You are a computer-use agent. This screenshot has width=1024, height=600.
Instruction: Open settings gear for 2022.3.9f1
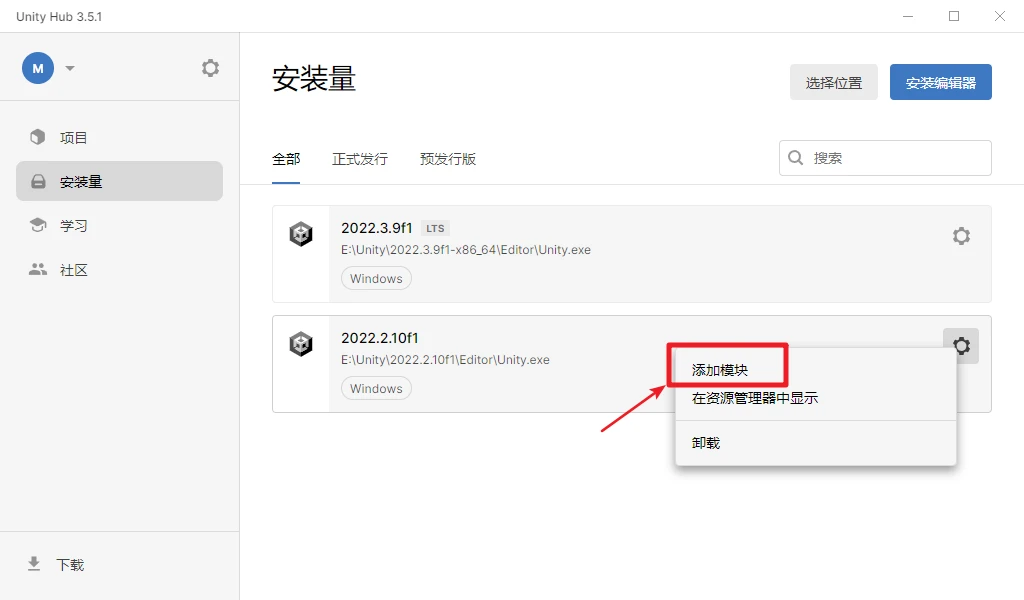point(961,236)
